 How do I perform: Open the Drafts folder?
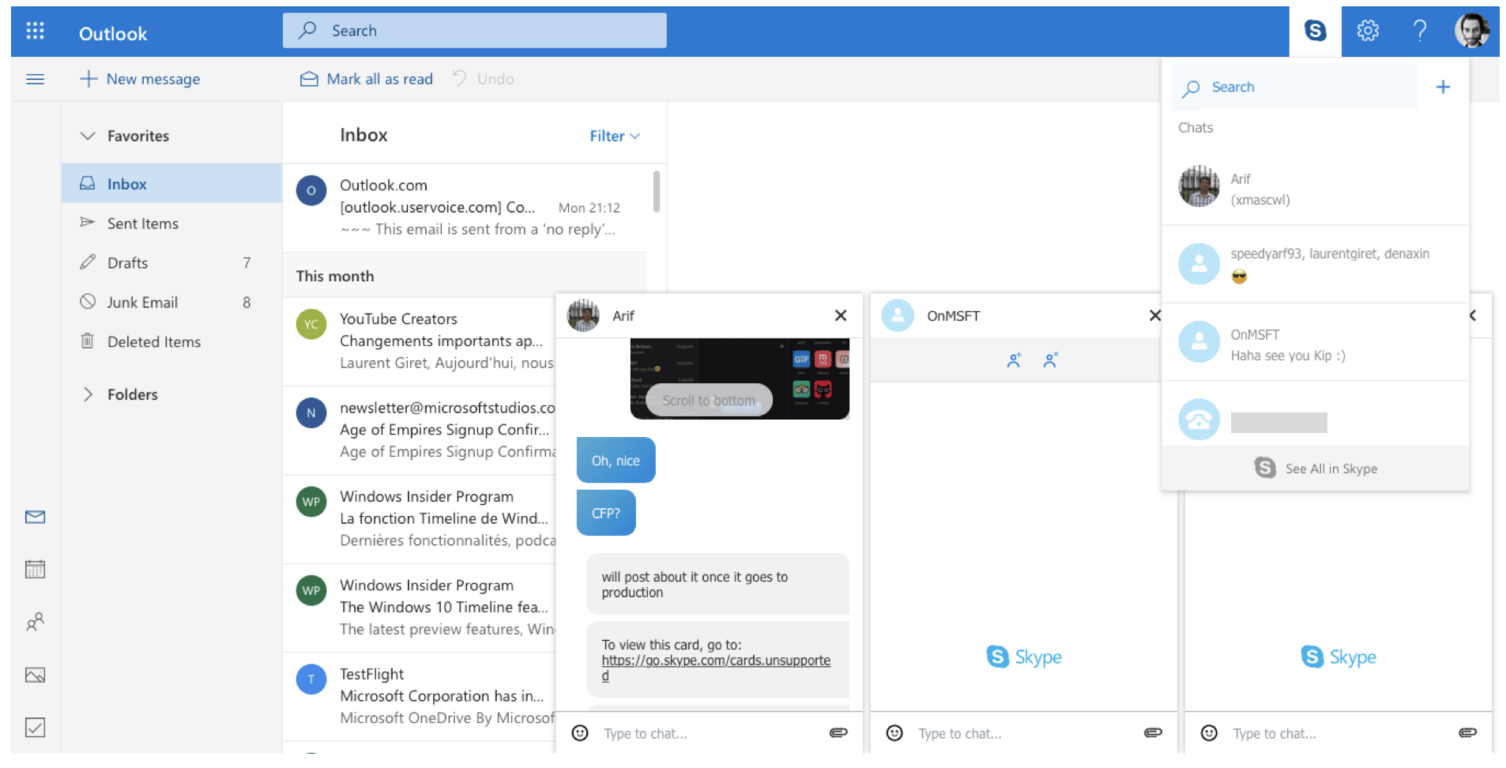coord(171,263)
